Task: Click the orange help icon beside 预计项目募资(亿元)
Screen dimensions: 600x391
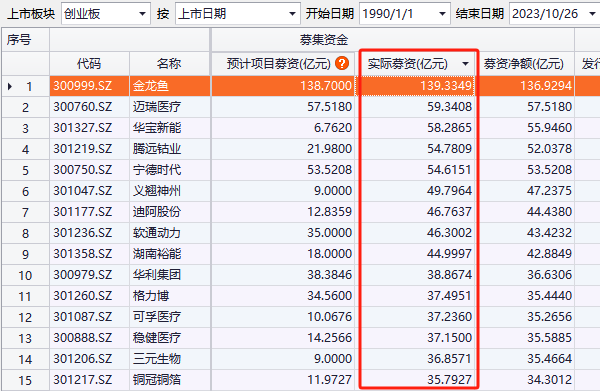Action: [342, 63]
